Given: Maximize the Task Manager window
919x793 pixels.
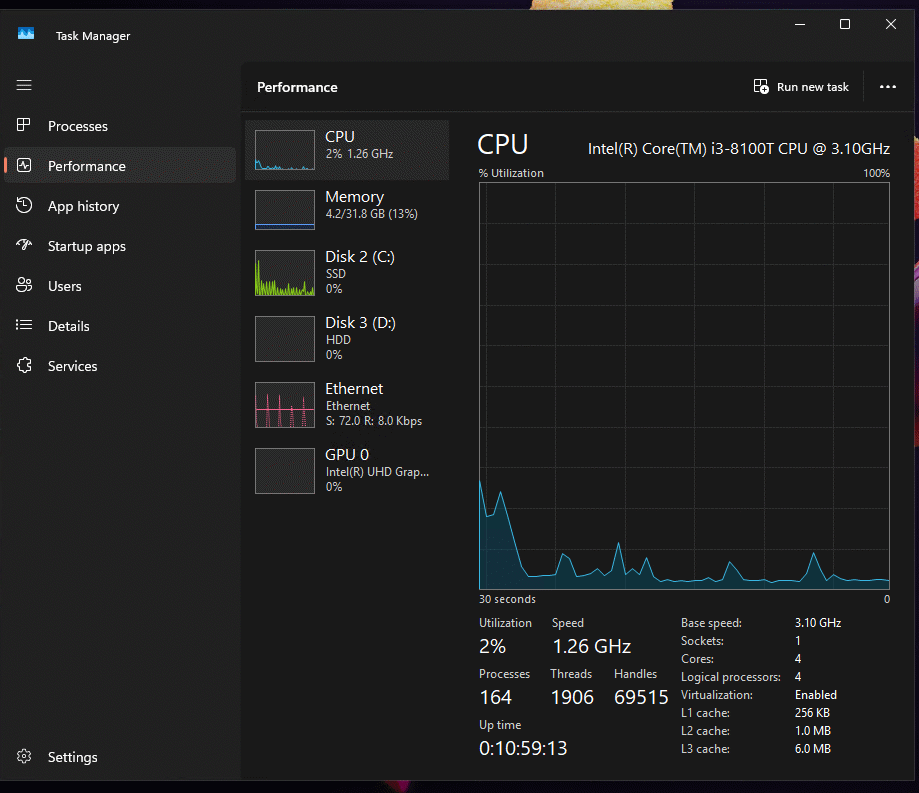Looking at the screenshot, I should (845, 24).
